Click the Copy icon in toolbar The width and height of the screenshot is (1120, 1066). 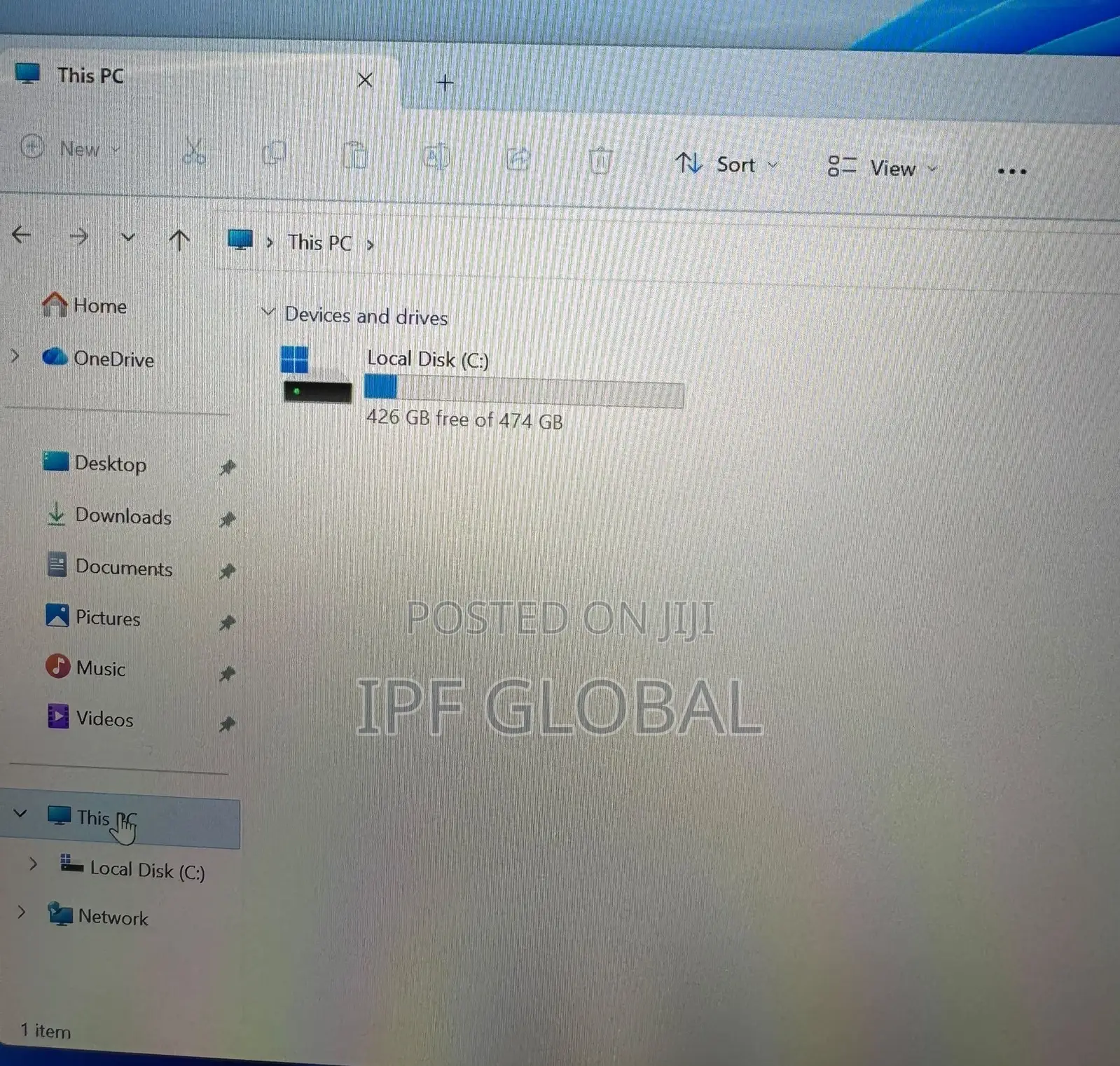click(x=274, y=153)
